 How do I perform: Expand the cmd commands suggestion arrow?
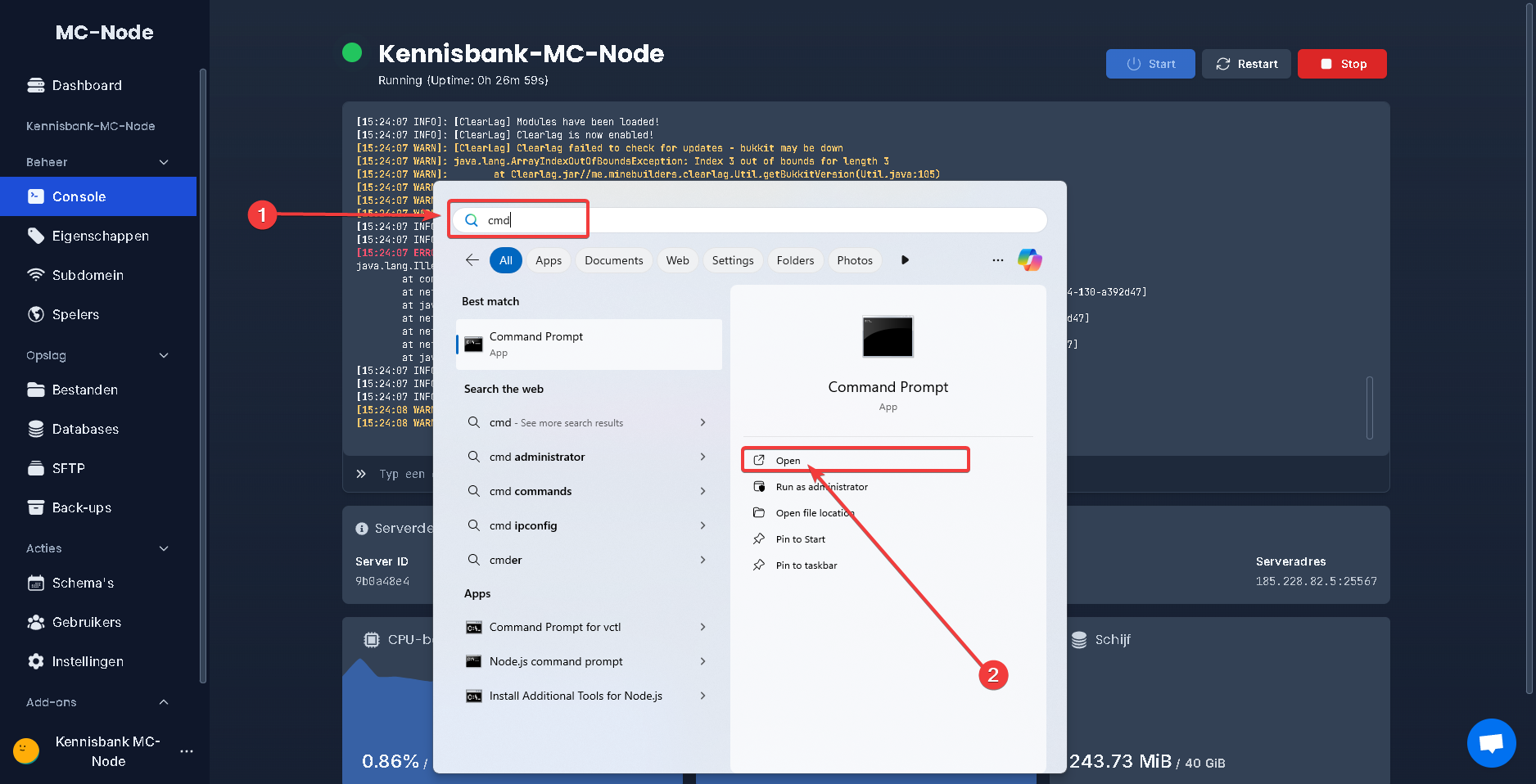click(702, 491)
